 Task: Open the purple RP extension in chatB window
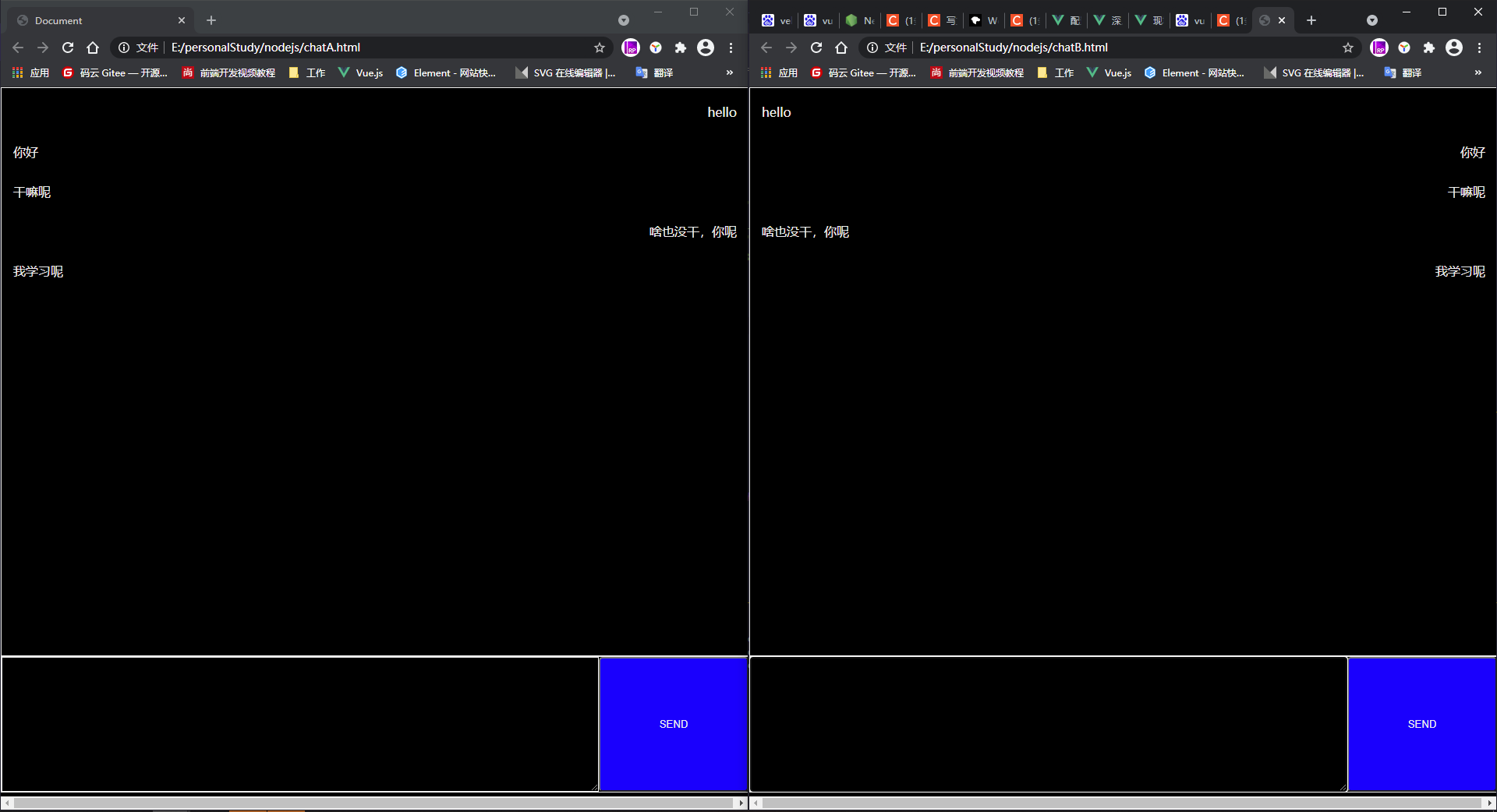[x=1379, y=48]
